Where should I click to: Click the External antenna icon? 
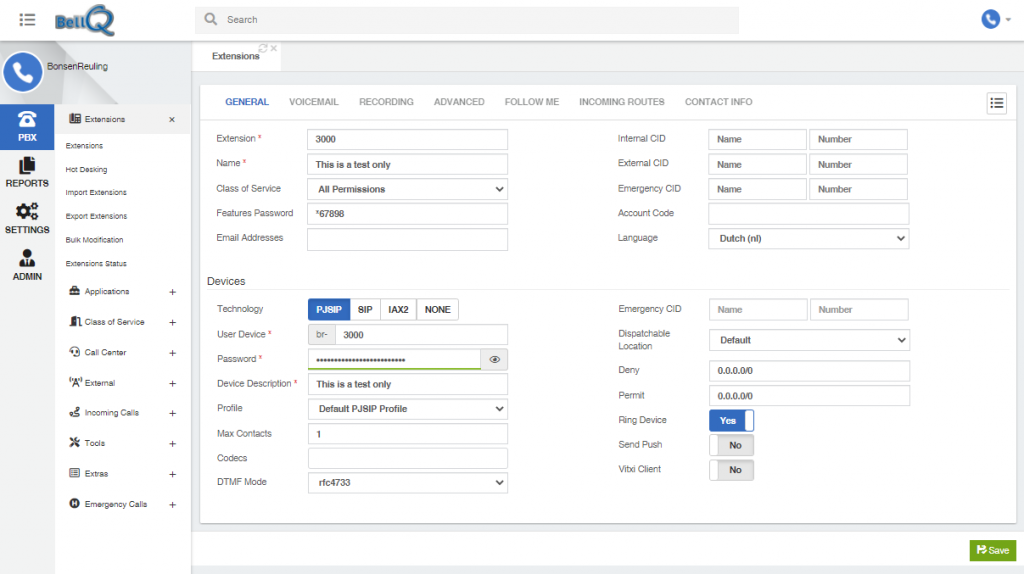click(x=75, y=382)
